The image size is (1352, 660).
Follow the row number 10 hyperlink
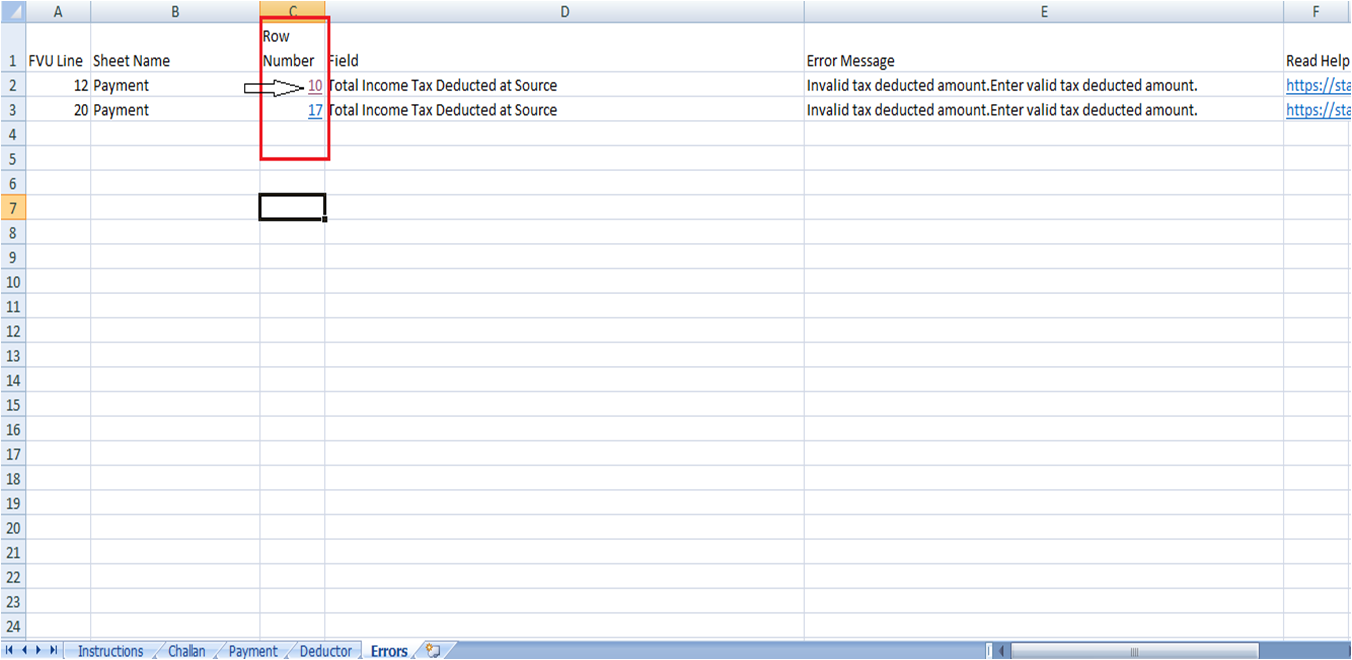pyautogui.click(x=314, y=86)
